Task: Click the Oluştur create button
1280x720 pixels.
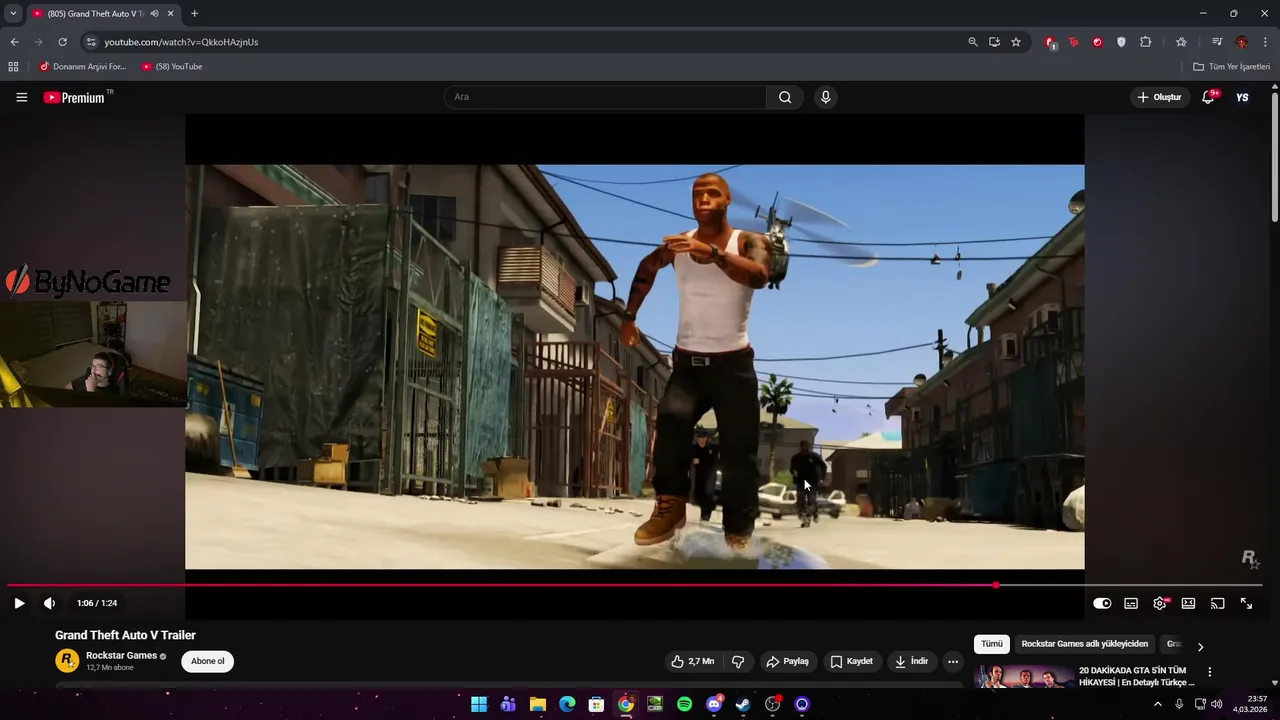Action: (x=1160, y=97)
